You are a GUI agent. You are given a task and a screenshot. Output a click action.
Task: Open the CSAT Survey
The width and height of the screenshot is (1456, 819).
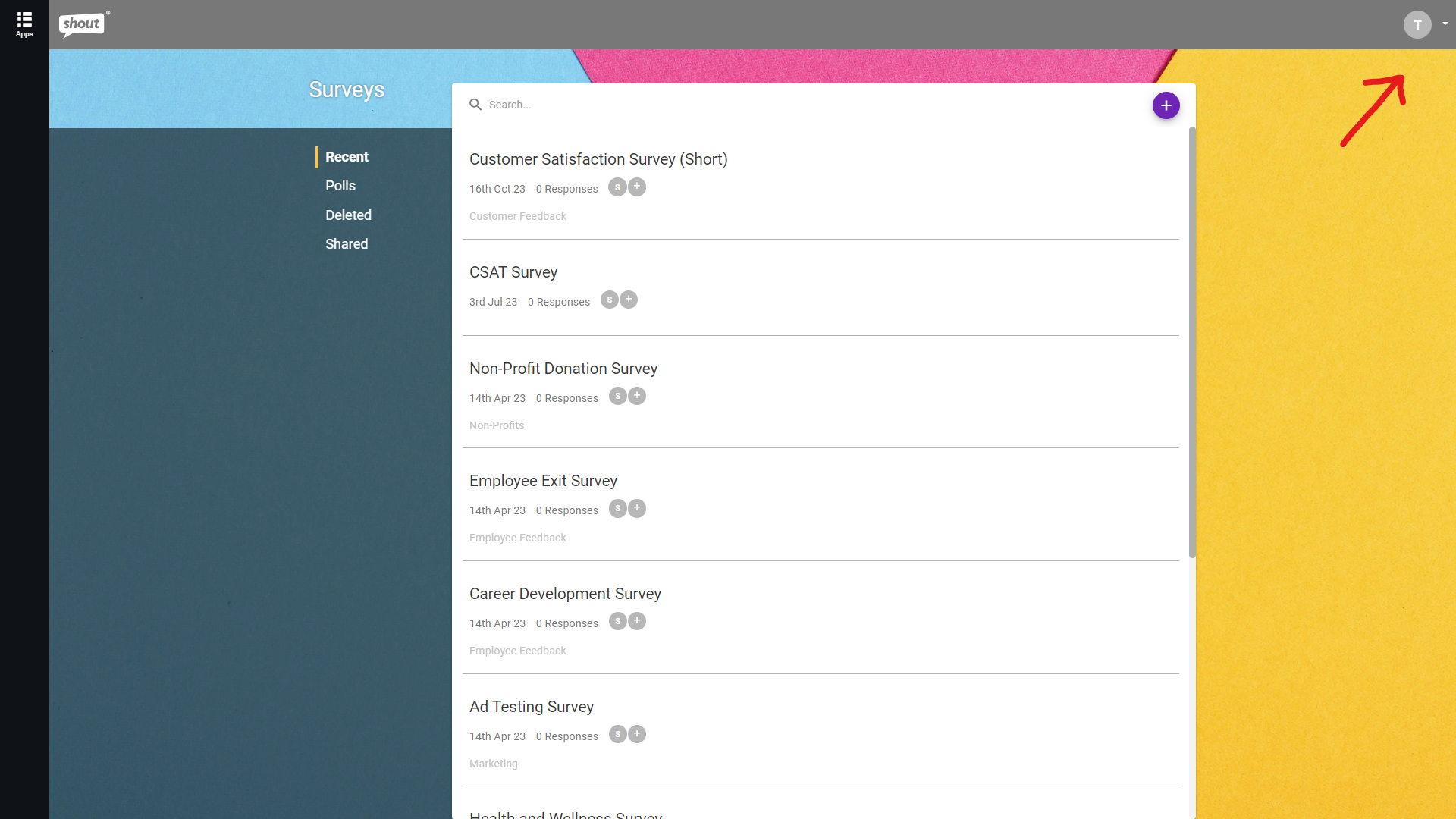coord(513,272)
